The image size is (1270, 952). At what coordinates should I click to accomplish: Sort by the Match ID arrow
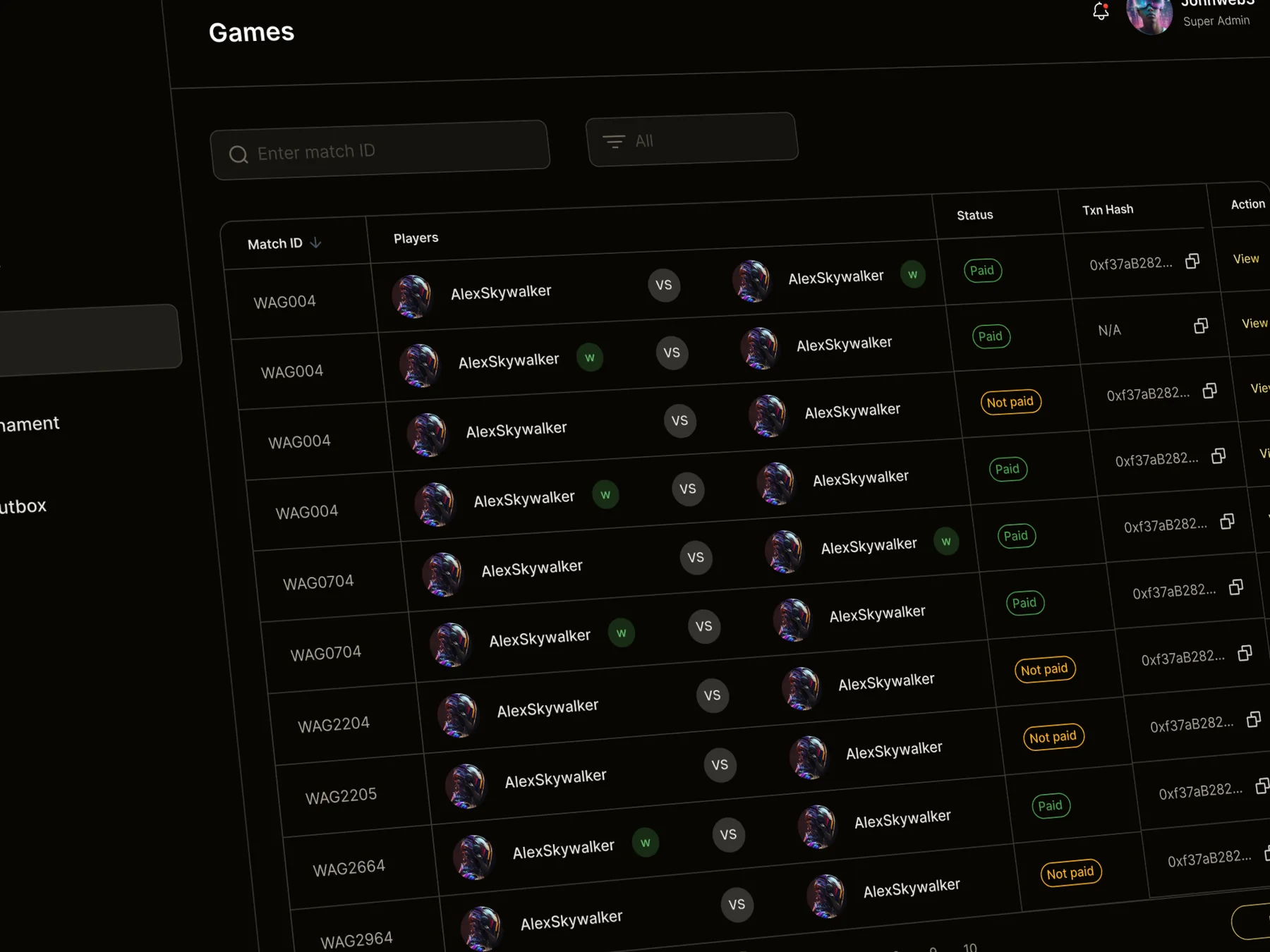coord(316,243)
